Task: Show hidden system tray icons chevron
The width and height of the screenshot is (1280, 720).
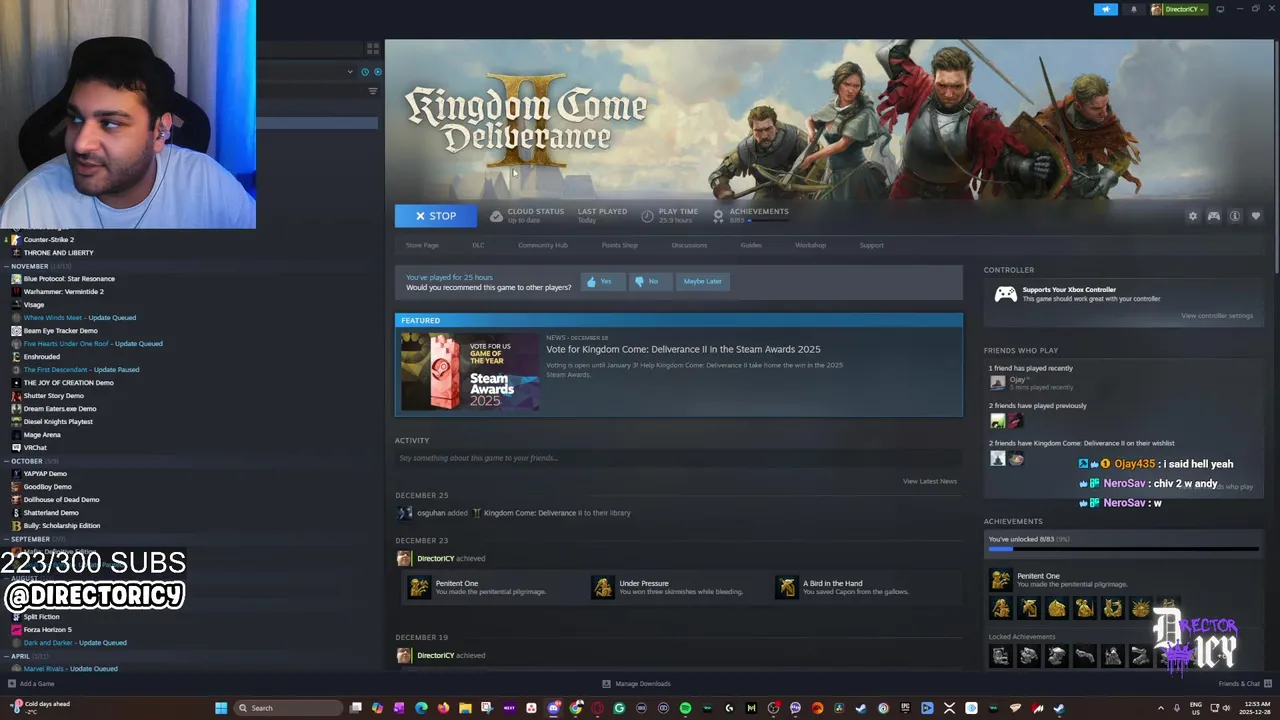Action: (x=1161, y=708)
